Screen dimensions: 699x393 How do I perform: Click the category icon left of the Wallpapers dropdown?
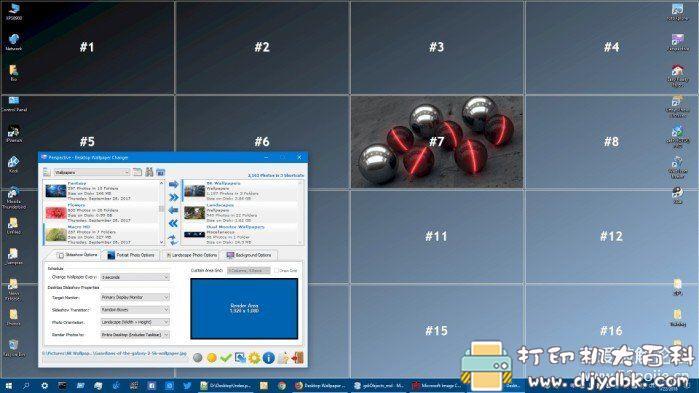pos(47,172)
